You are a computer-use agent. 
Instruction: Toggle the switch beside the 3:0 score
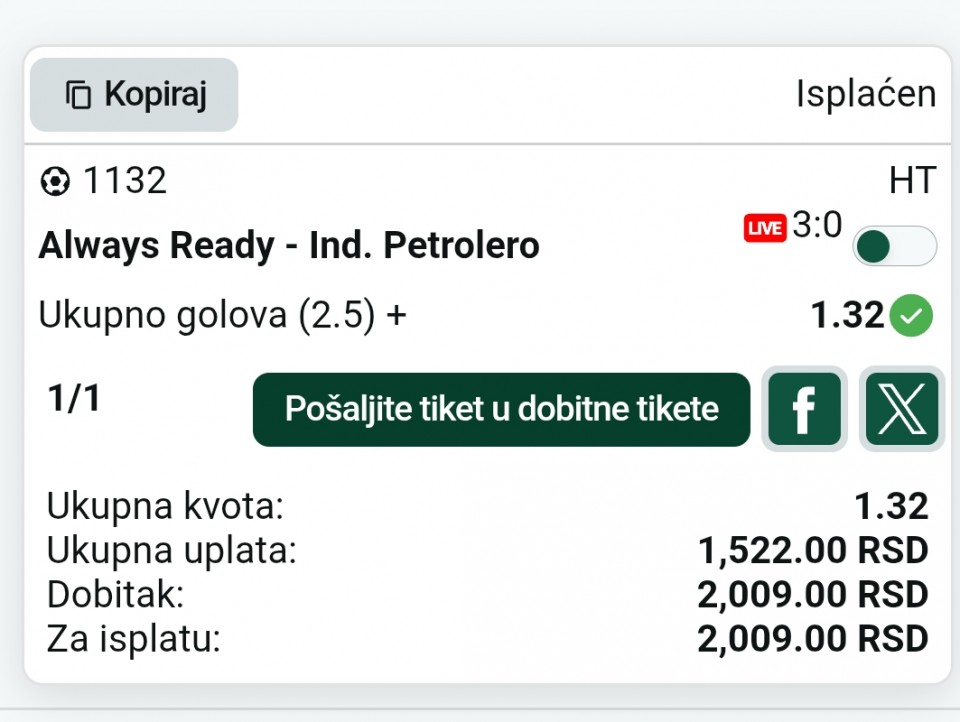point(894,246)
